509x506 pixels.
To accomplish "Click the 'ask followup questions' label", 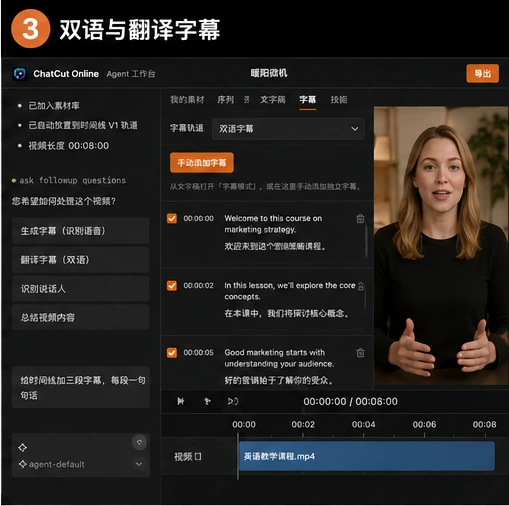I will tap(72, 180).
